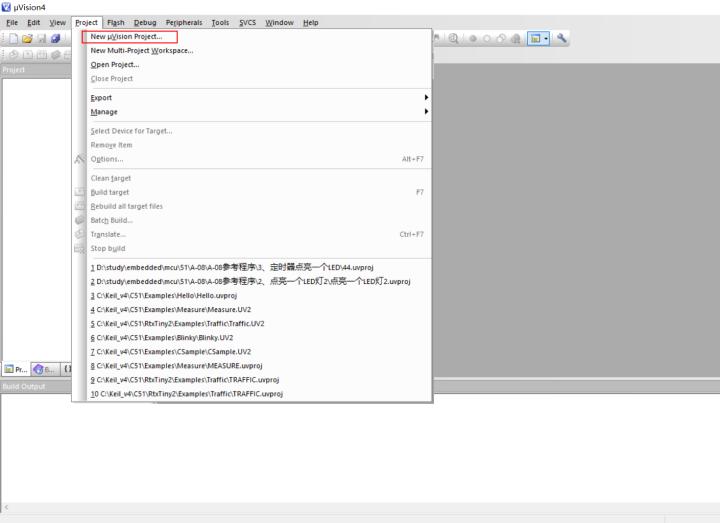Click the dimmed Build icon in build toolbar

pos(28,55)
